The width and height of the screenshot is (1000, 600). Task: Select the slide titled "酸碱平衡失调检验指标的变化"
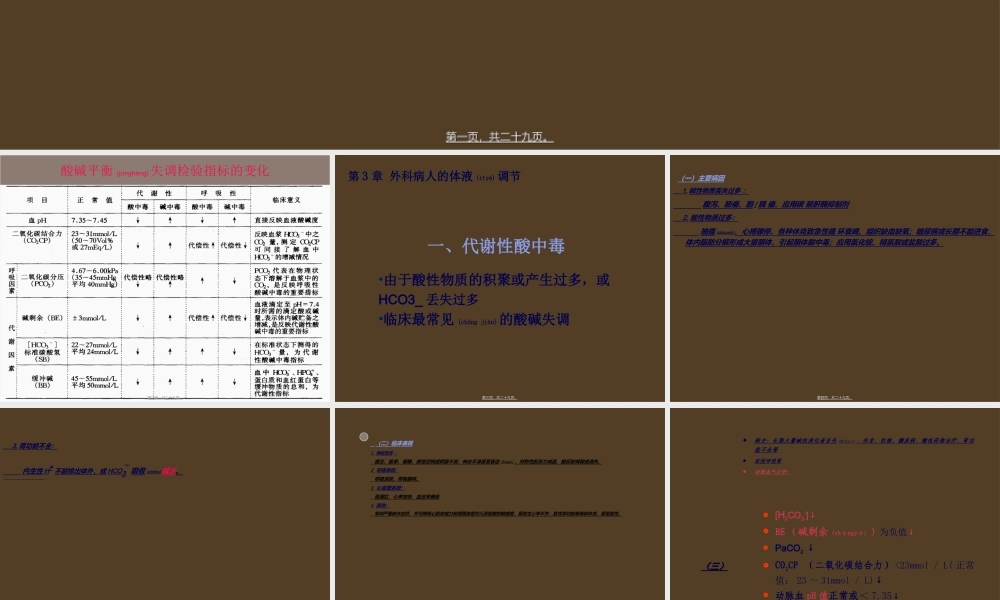(x=165, y=170)
